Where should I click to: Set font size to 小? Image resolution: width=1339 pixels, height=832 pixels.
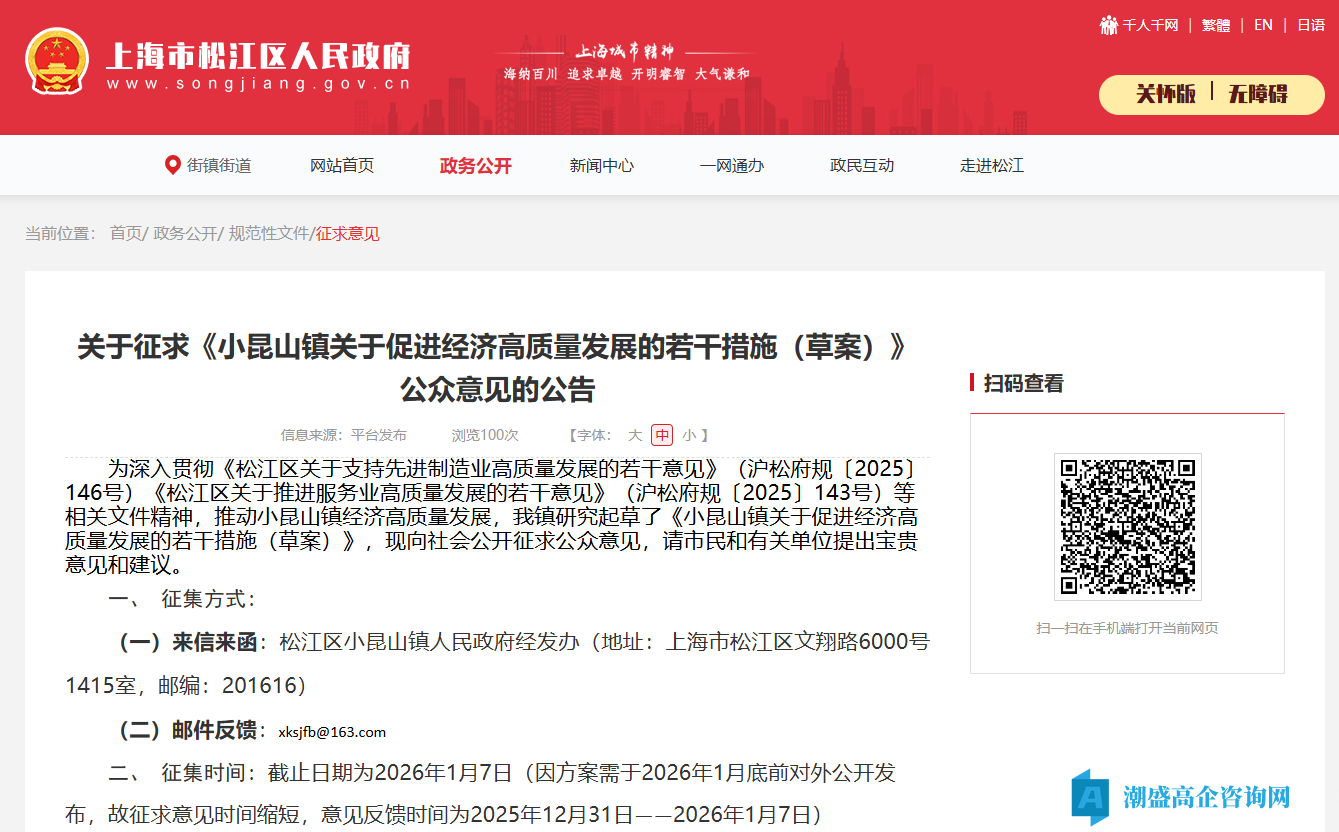[x=689, y=435]
